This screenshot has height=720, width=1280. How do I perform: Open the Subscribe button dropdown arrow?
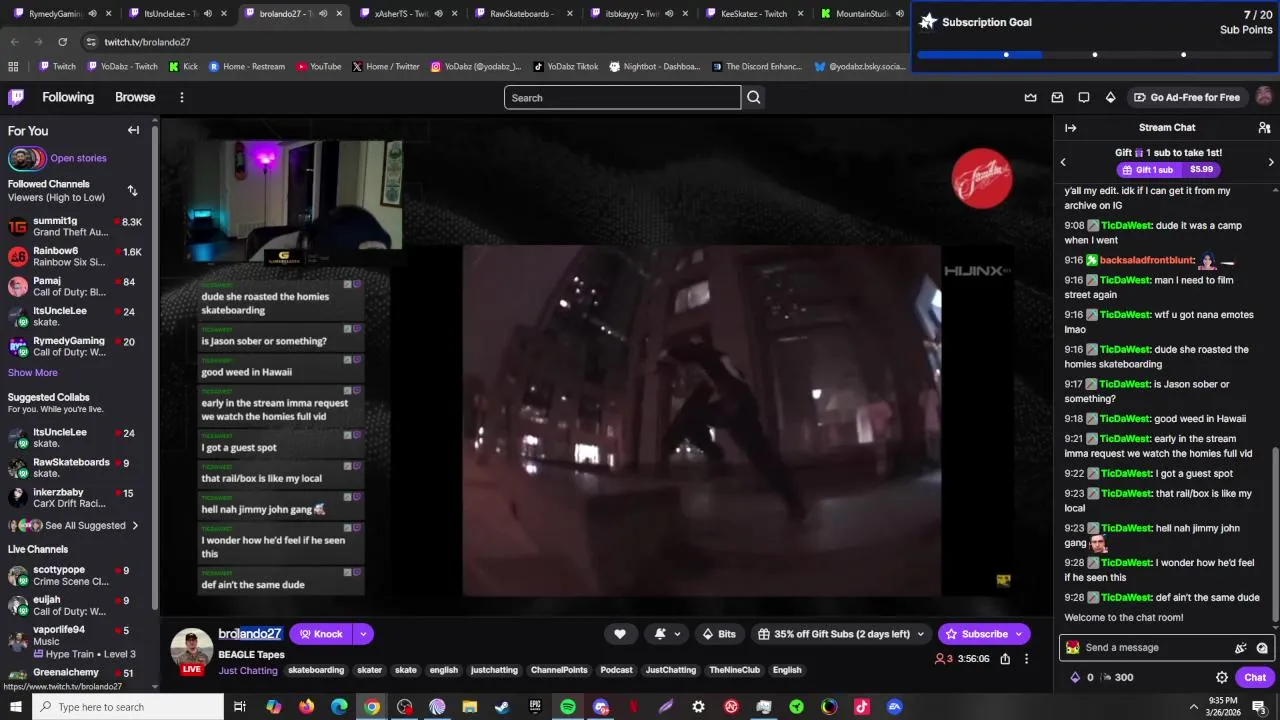tap(1019, 634)
